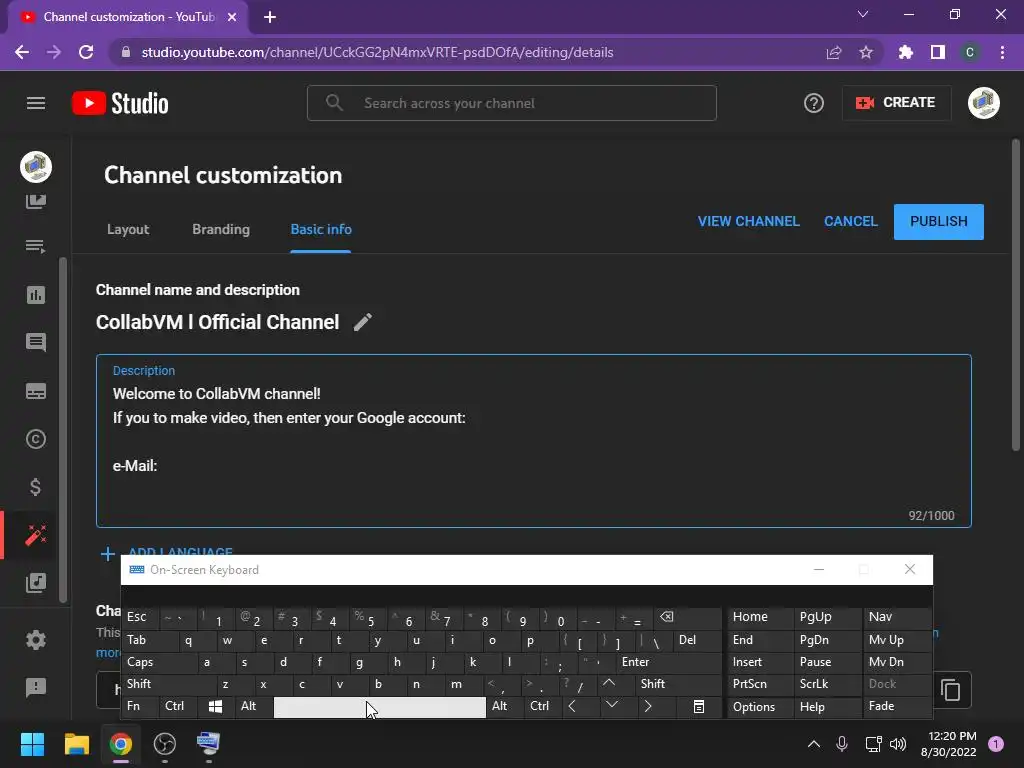Image resolution: width=1024 pixels, height=768 pixels.
Task: Open Send feedback icon in sidebar
Action: click(x=36, y=687)
